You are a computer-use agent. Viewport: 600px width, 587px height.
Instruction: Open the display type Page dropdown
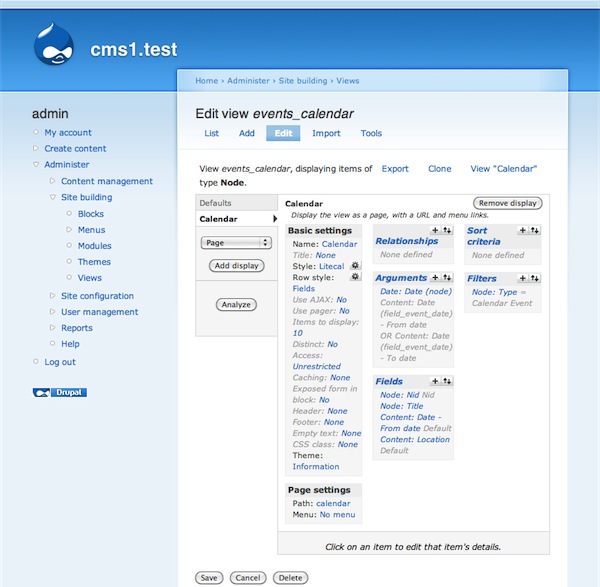tap(236, 242)
